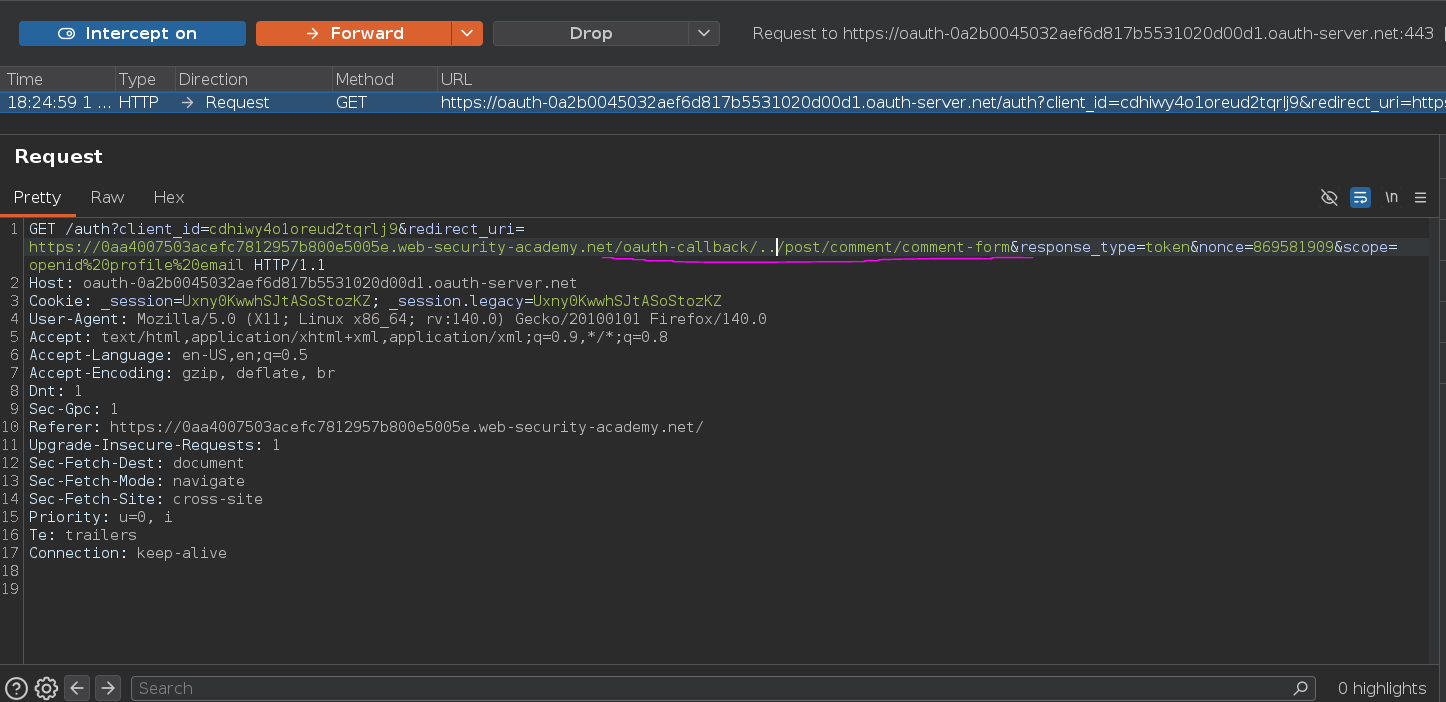Click the response_type=token parameter
The width and height of the screenshot is (1446, 702).
(x=1104, y=247)
